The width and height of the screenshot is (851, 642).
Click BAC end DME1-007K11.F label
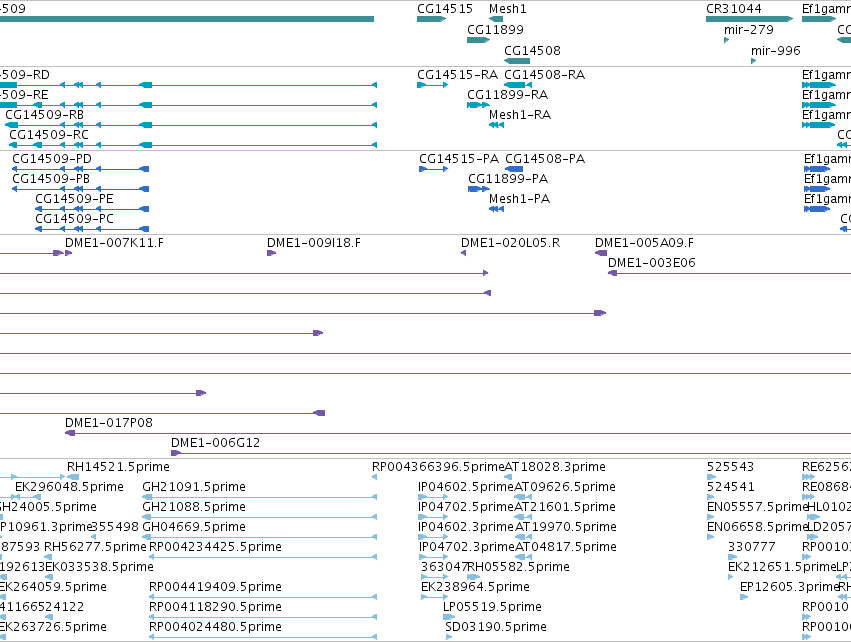click(x=114, y=243)
